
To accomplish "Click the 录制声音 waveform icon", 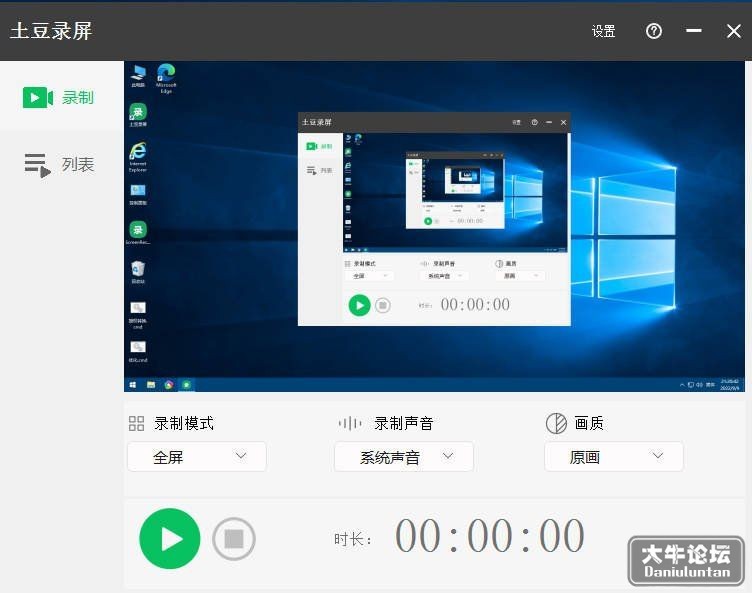I will click(350, 423).
